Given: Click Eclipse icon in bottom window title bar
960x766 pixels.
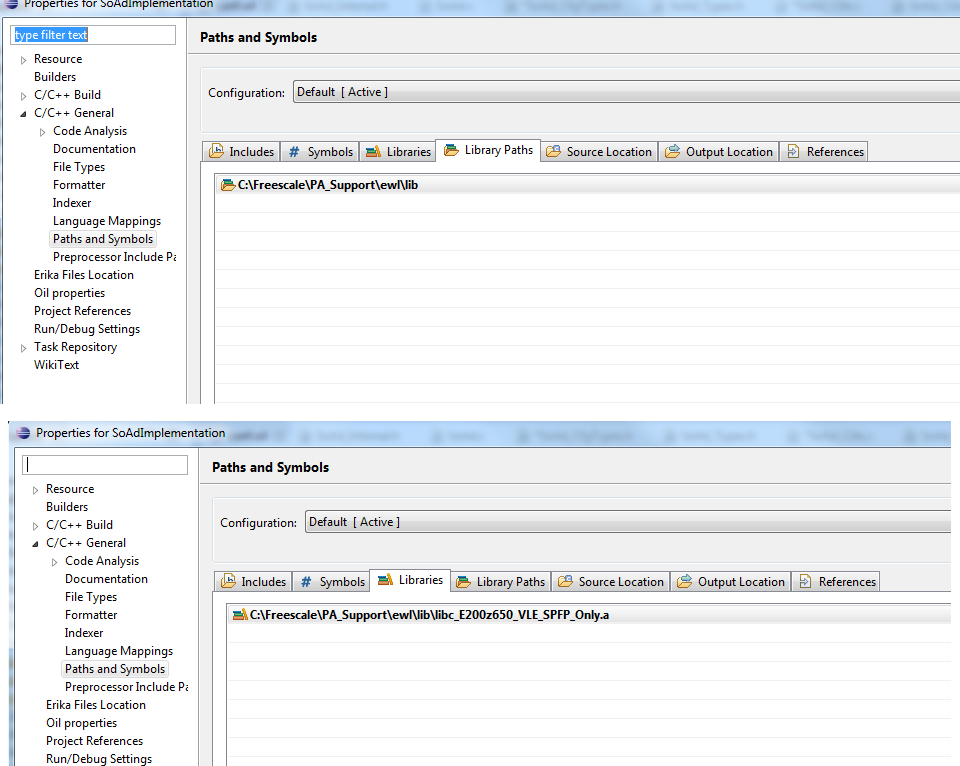Looking at the screenshot, I should point(23,433).
